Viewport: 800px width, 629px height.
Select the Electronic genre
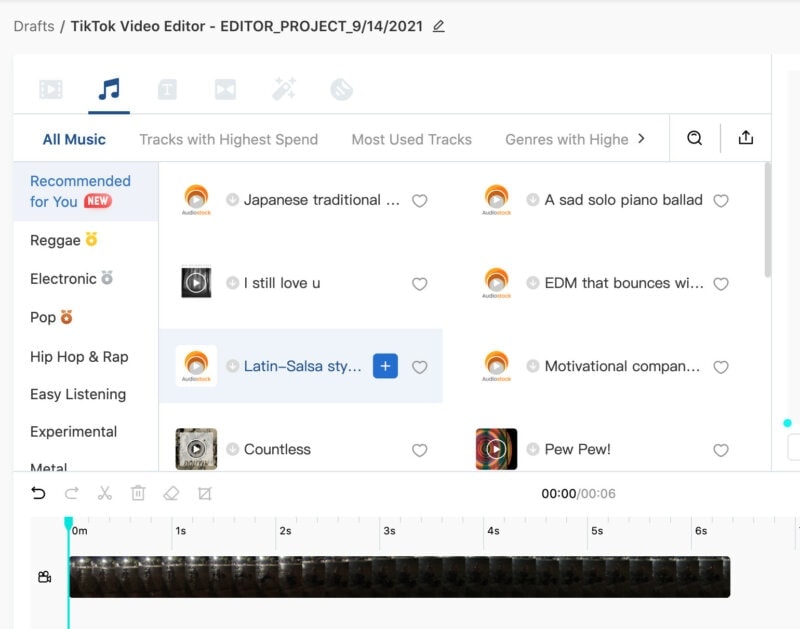[71, 279]
